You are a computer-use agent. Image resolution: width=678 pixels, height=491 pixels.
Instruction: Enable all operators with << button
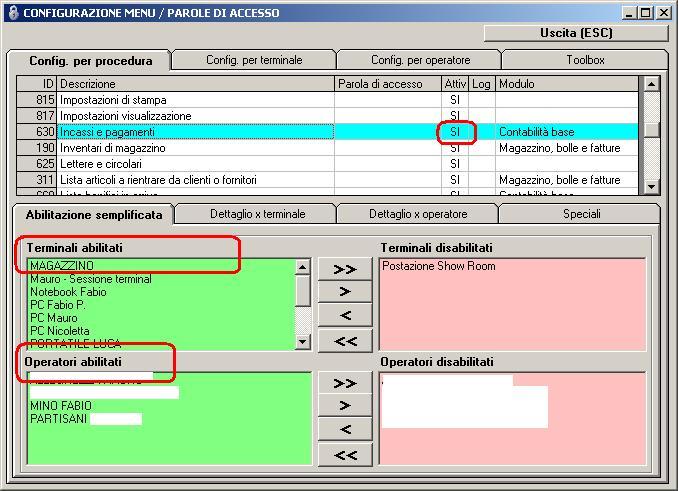coord(345,455)
